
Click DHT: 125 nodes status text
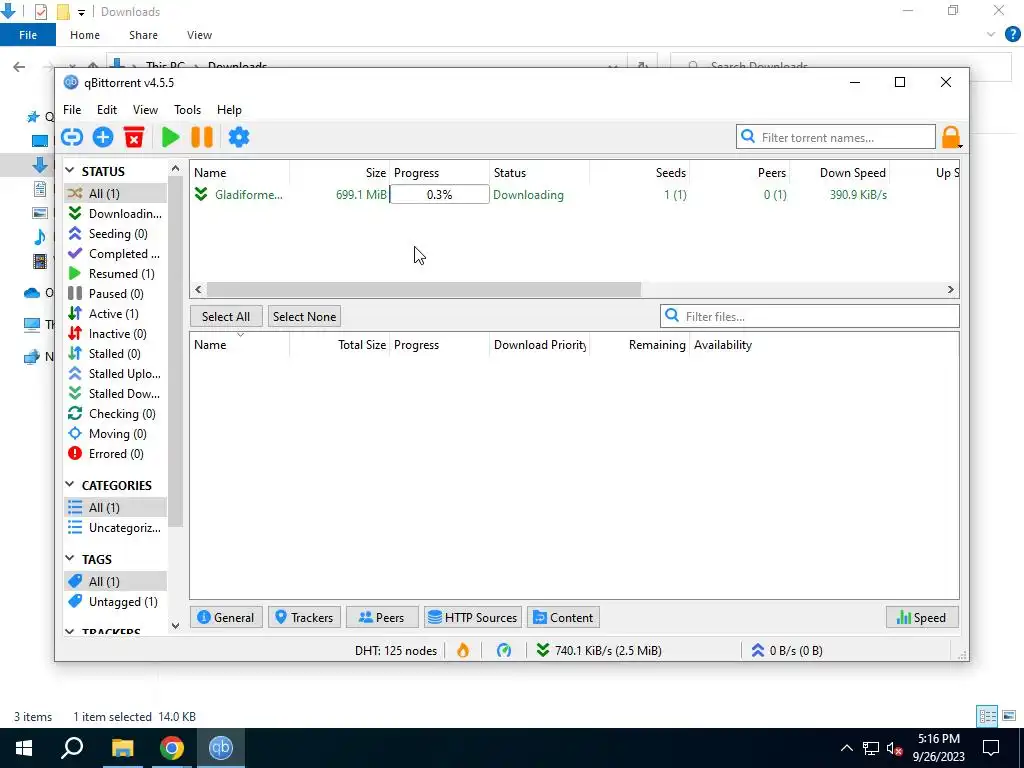(396, 650)
